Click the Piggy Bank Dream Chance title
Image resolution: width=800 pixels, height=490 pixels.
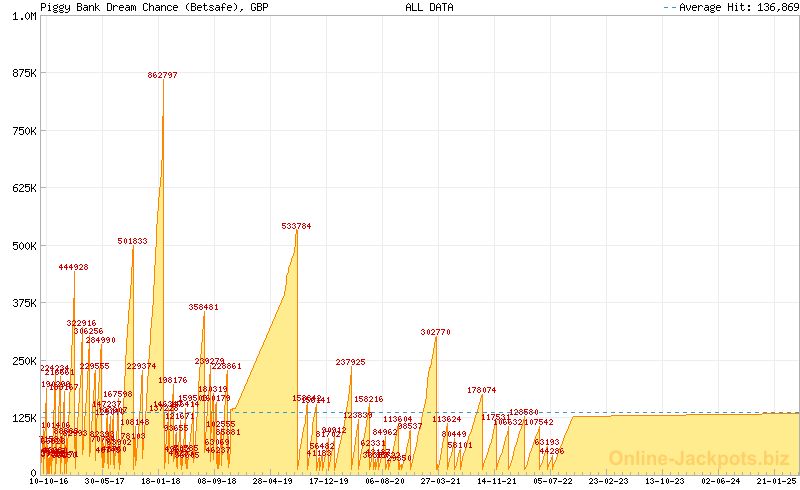click(154, 7)
